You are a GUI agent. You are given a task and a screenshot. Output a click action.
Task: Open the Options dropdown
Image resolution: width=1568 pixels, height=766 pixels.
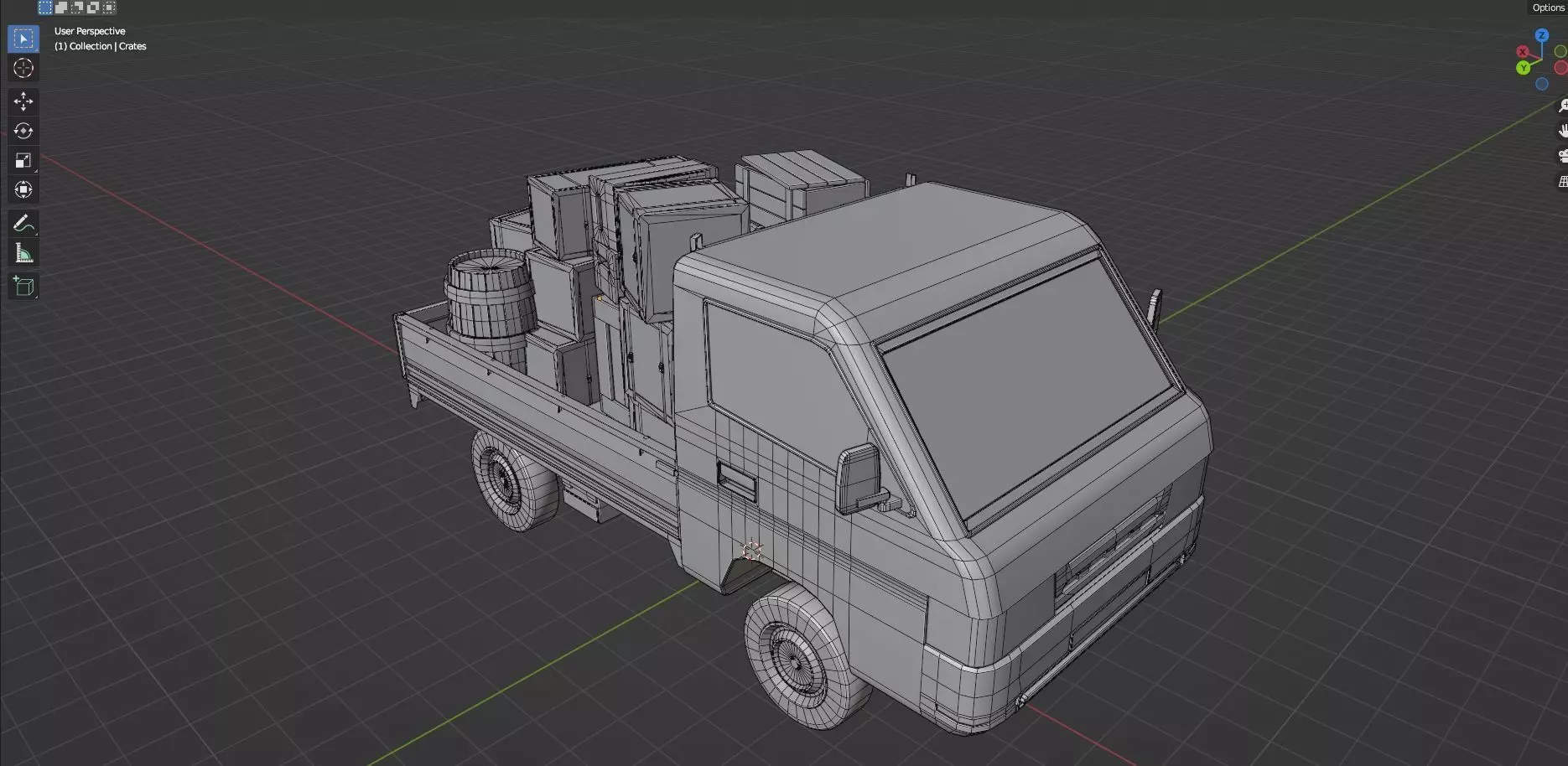(1548, 8)
